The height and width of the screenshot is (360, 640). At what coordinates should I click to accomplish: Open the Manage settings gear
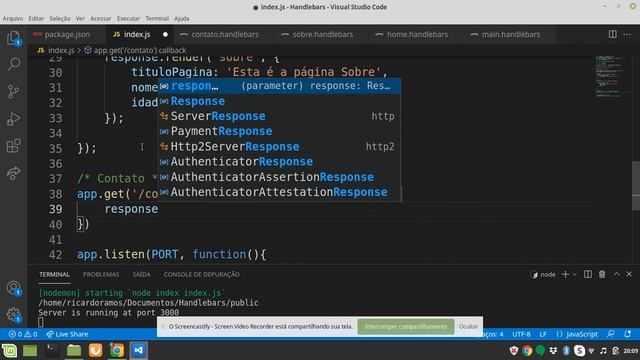13,315
